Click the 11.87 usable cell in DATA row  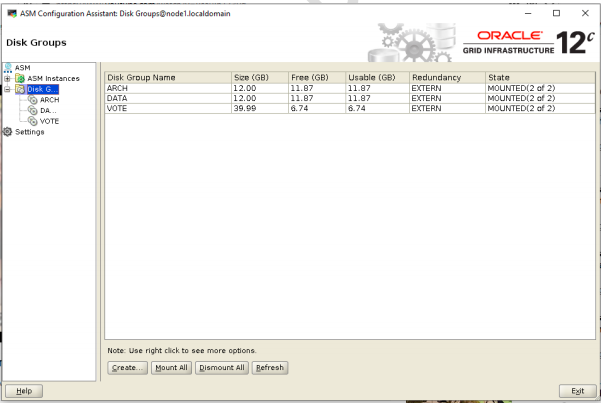[x=378, y=98]
